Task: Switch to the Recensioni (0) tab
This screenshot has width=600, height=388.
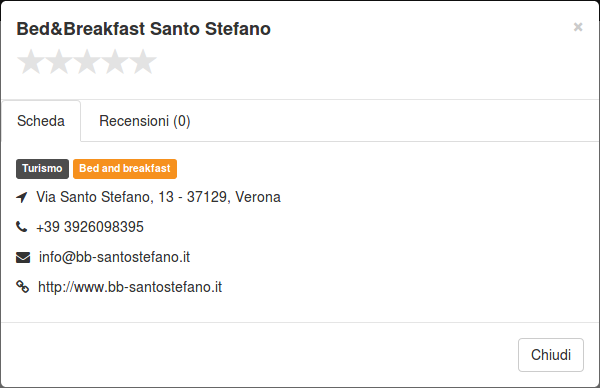Action: tap(145, 121)
